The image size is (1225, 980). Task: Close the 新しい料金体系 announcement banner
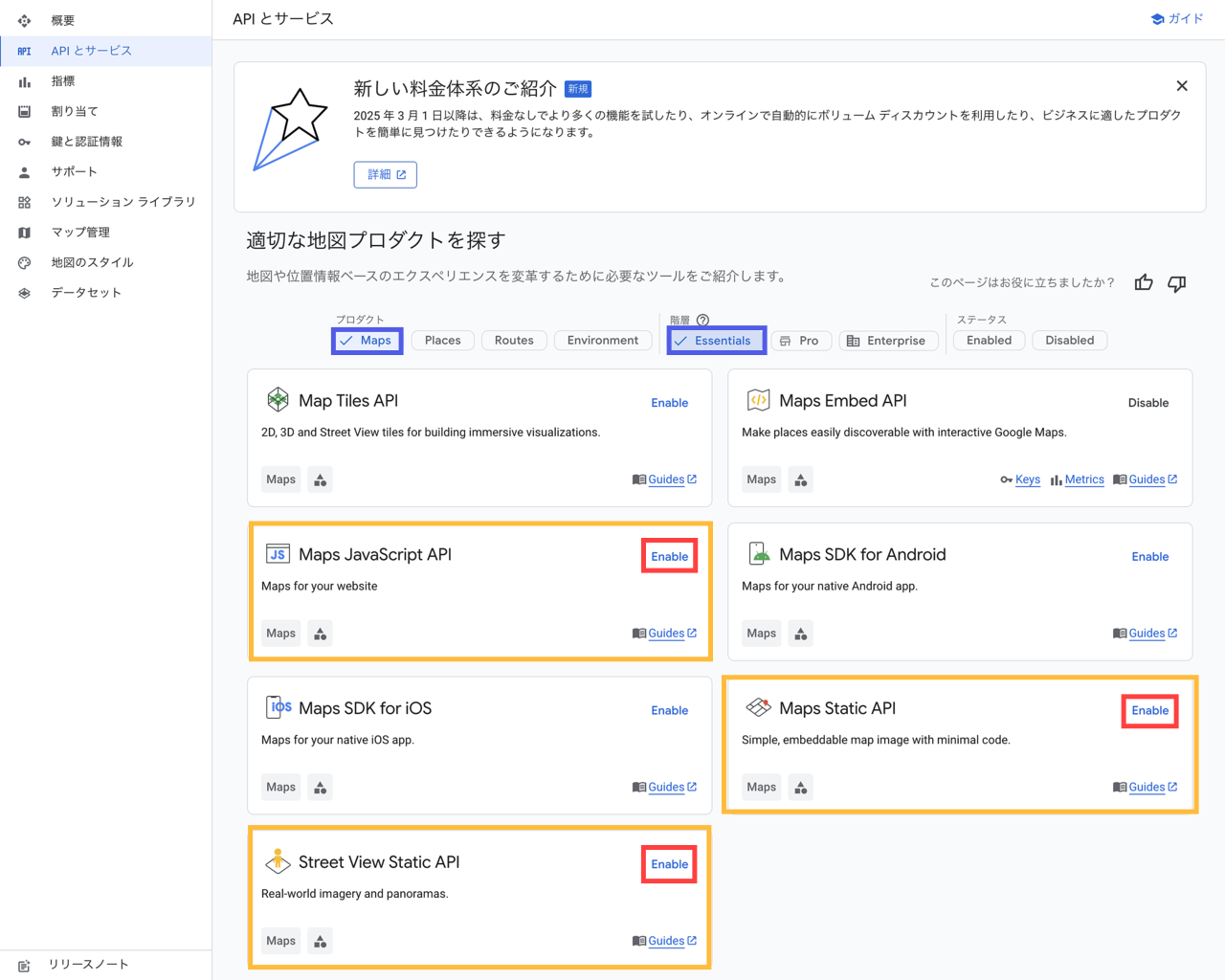[1182, 86]
